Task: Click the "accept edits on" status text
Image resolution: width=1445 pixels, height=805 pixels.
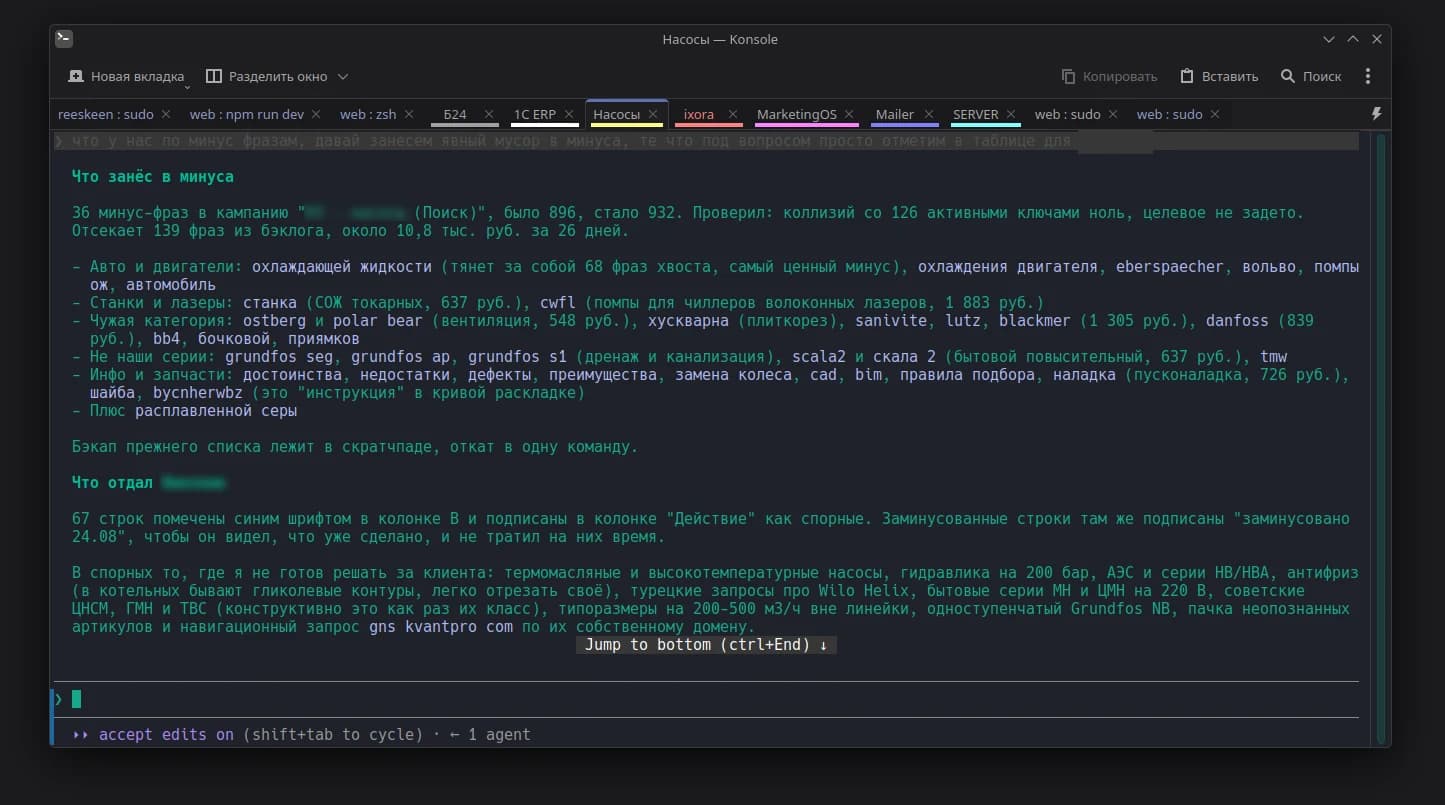Action: pos(166,734)
